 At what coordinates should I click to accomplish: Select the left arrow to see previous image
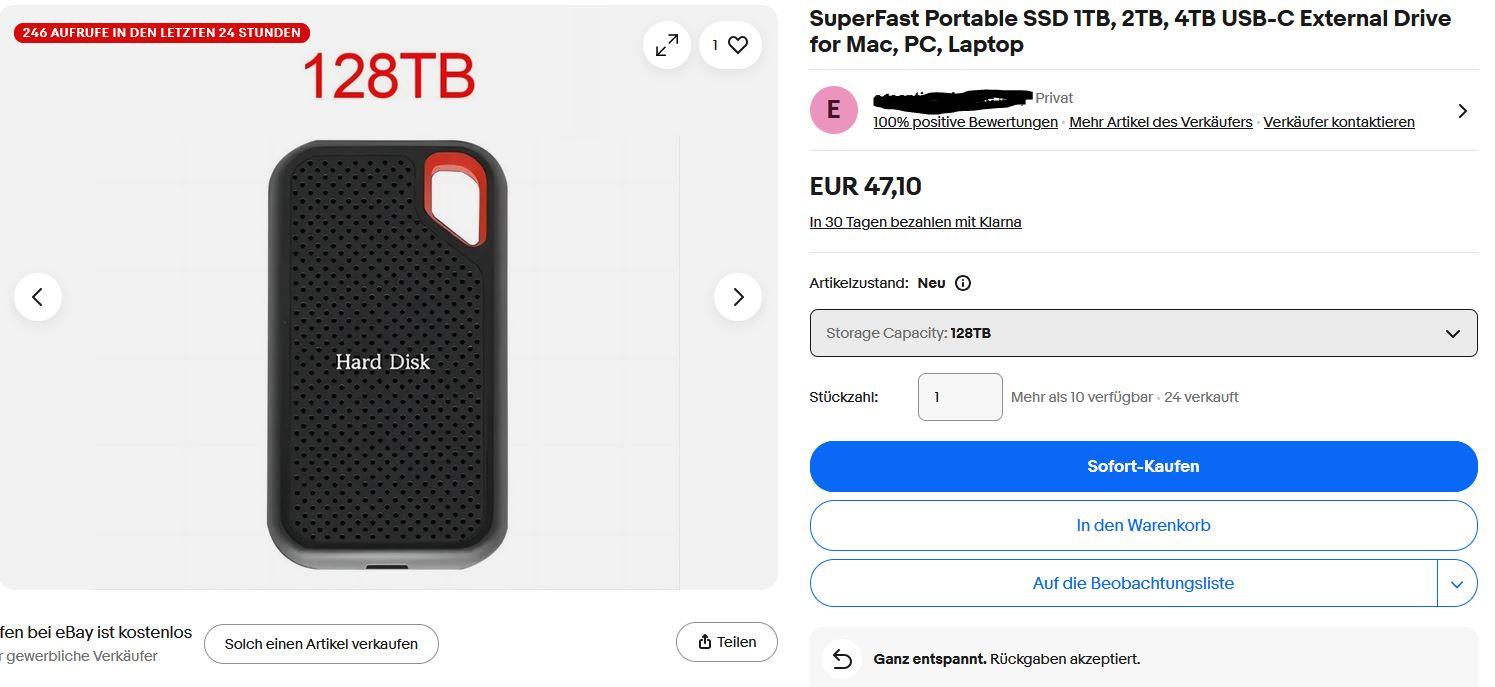tap(38, 297)
